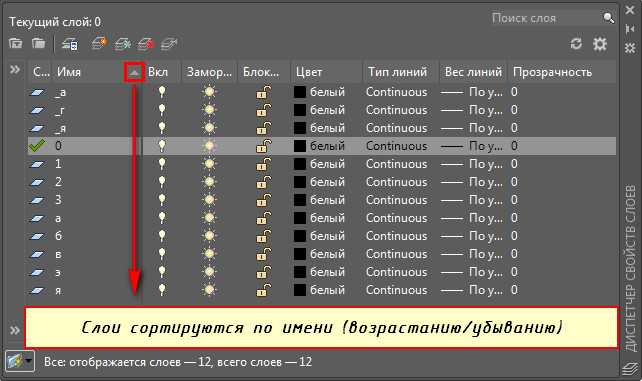Click the invert filter icon
Image resolution: width=642 pixels, height=381 pixels.
pos(14,361)
